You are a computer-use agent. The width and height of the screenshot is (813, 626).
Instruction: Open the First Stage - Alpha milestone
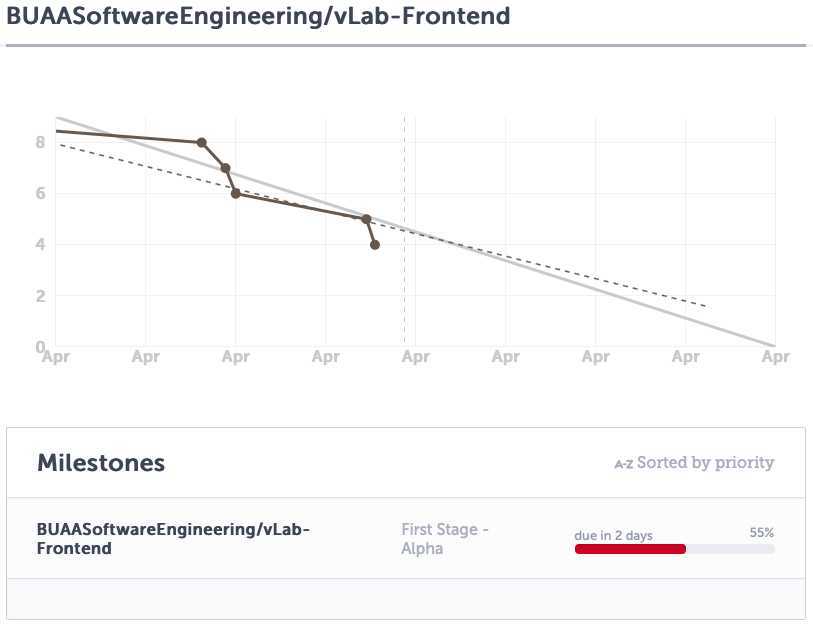[x=444, y=538]
